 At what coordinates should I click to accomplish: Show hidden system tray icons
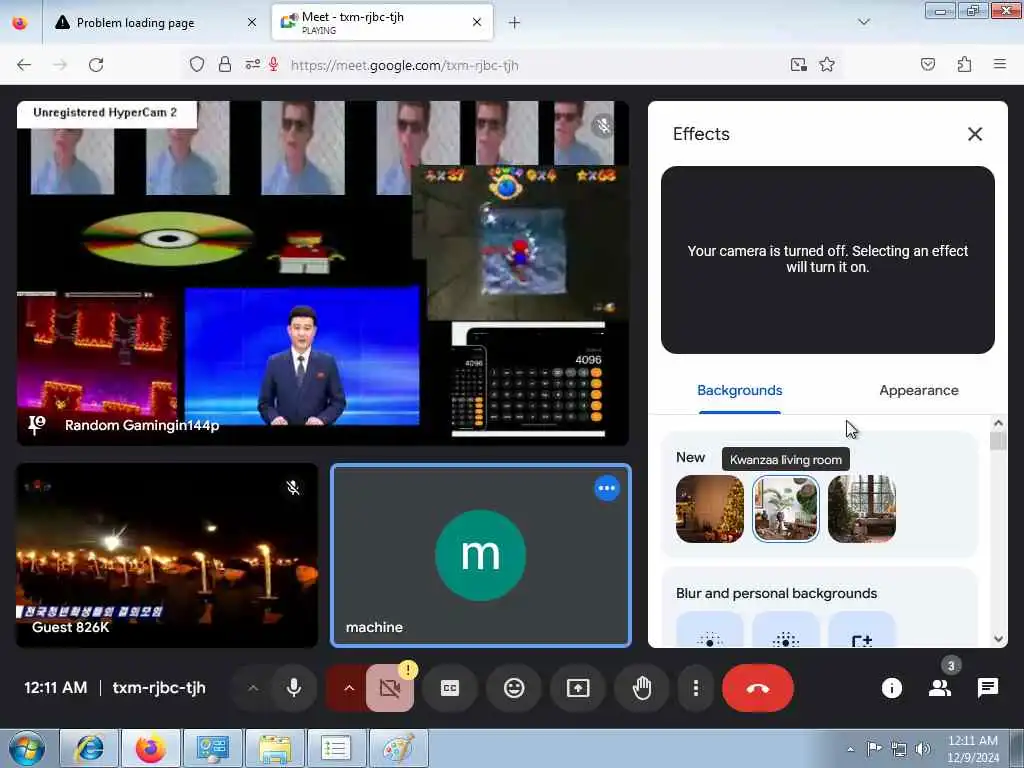coord(850,749)
